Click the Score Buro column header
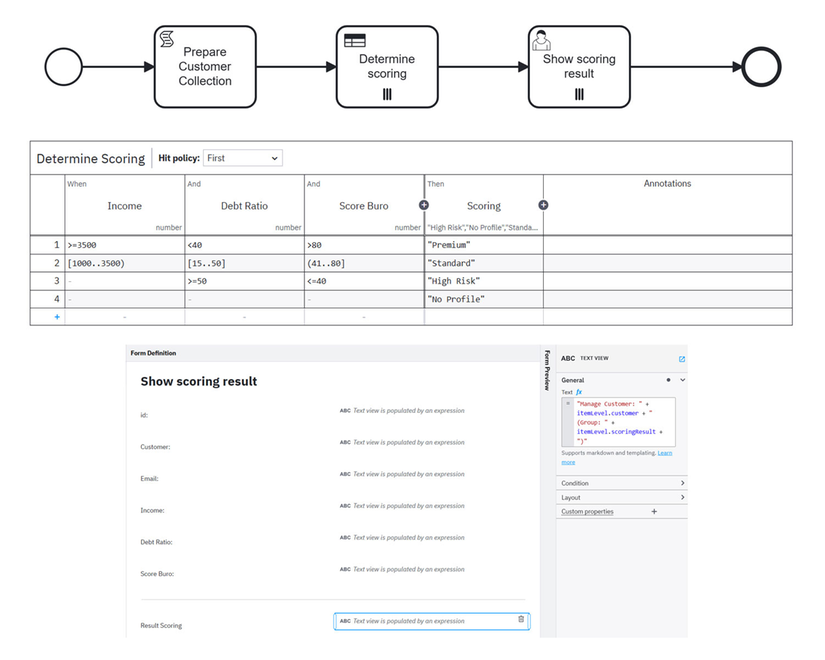Viewport: 825px width, 660px height. point(364,206)
